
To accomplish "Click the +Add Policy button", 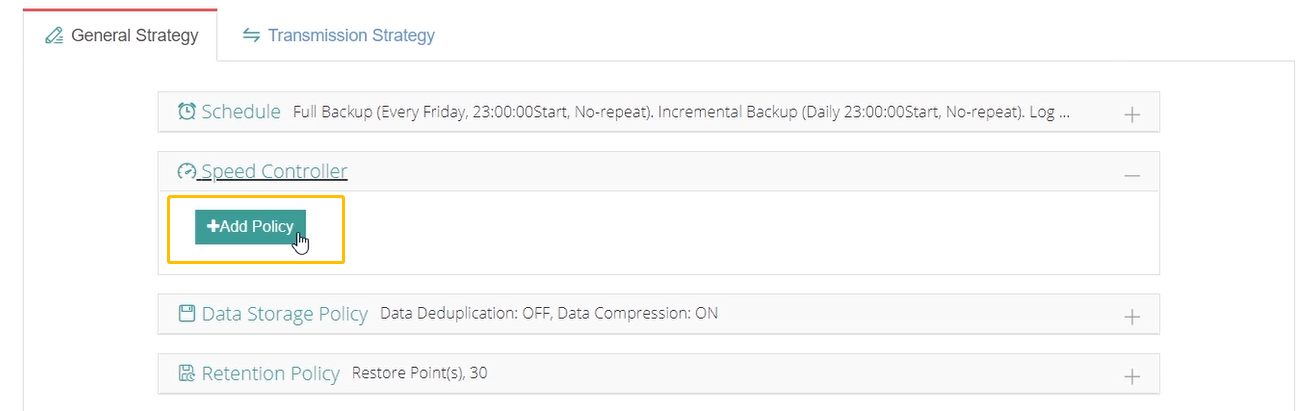I will (250, 227).
